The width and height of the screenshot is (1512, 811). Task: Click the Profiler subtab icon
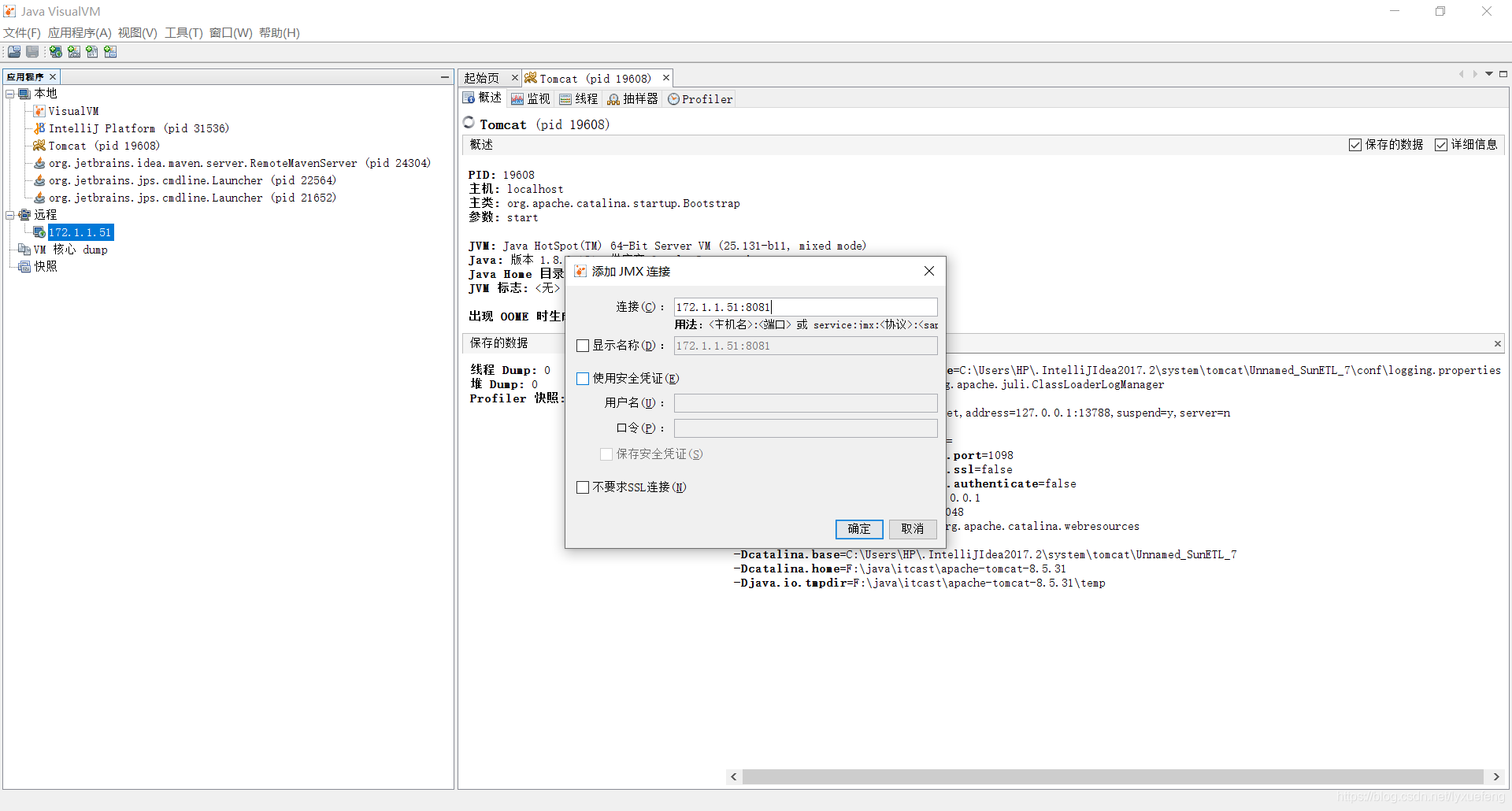tap(673, 99)
